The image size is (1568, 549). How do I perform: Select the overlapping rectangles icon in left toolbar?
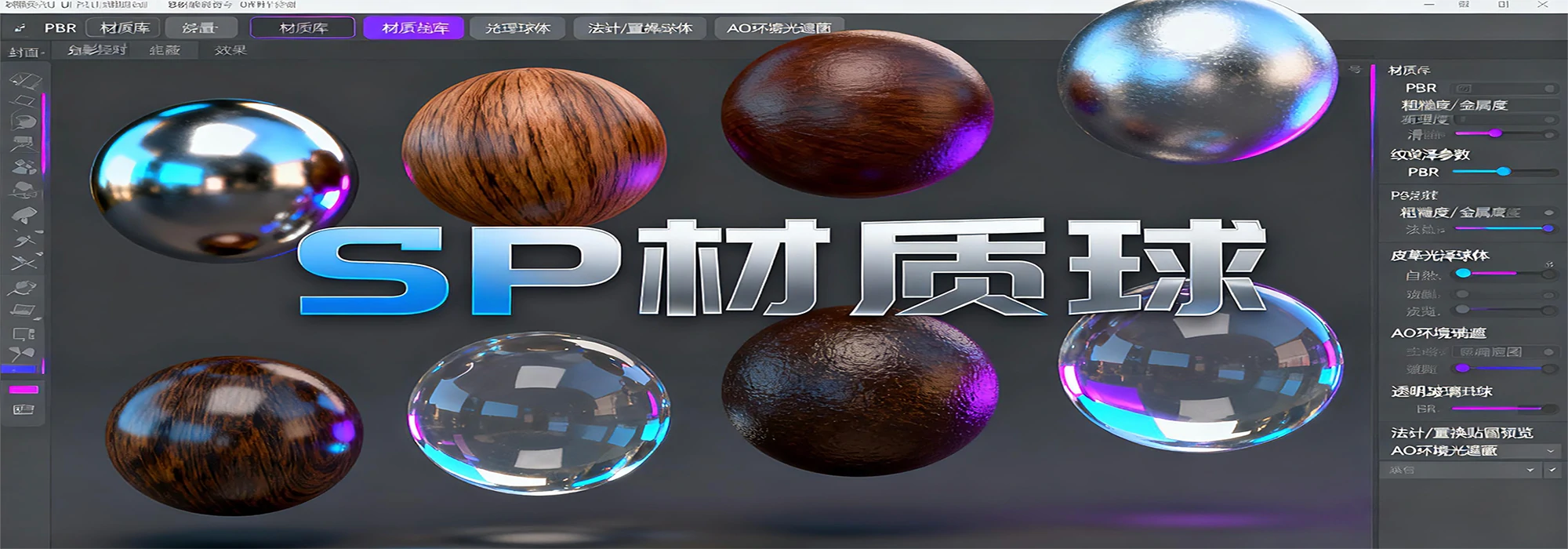click(x=24, y=334)
